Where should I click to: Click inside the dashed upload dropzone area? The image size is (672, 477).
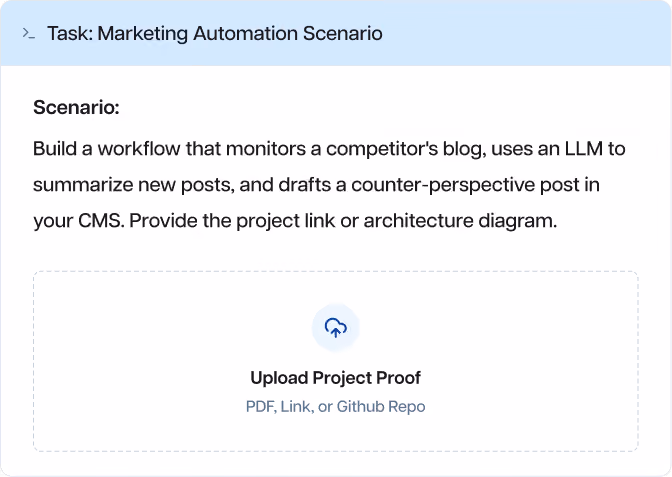[x=336, y=361]
